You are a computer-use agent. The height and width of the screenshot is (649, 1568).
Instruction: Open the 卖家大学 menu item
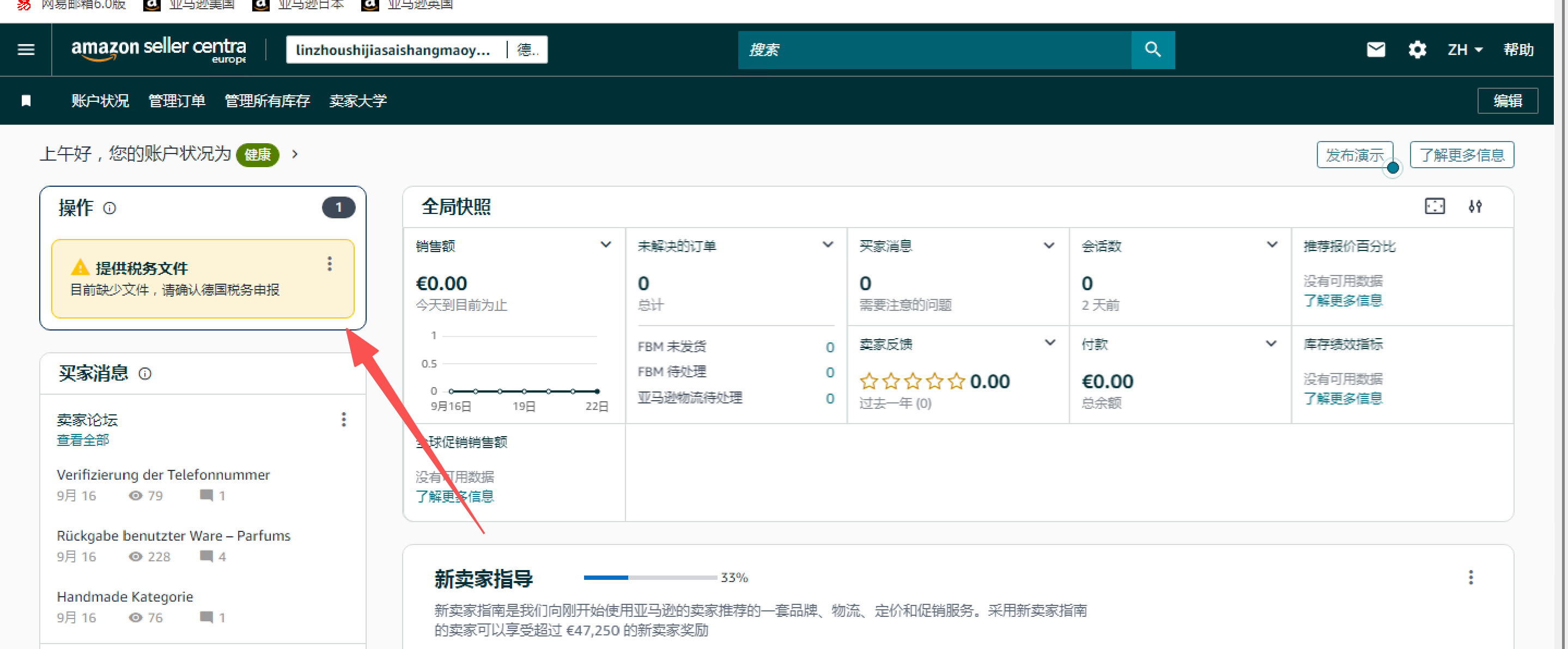pos(357,100)
